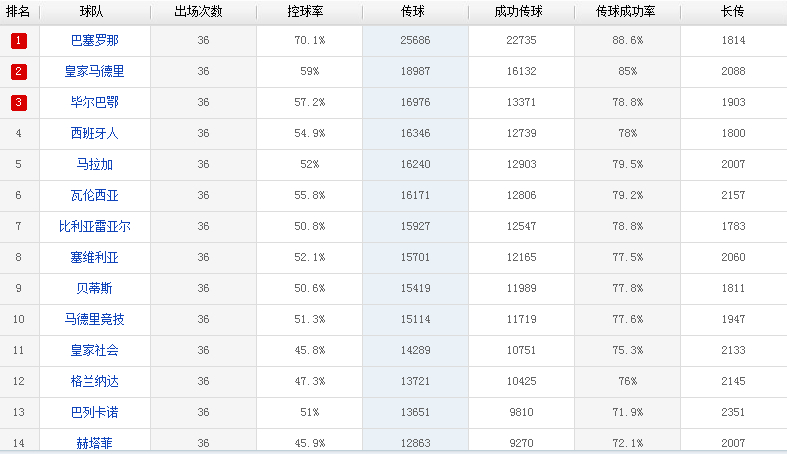Select the 18987 passes cell
Image resolution: width=787 pixels, height=454 pixels.
(x=415, y=72)
